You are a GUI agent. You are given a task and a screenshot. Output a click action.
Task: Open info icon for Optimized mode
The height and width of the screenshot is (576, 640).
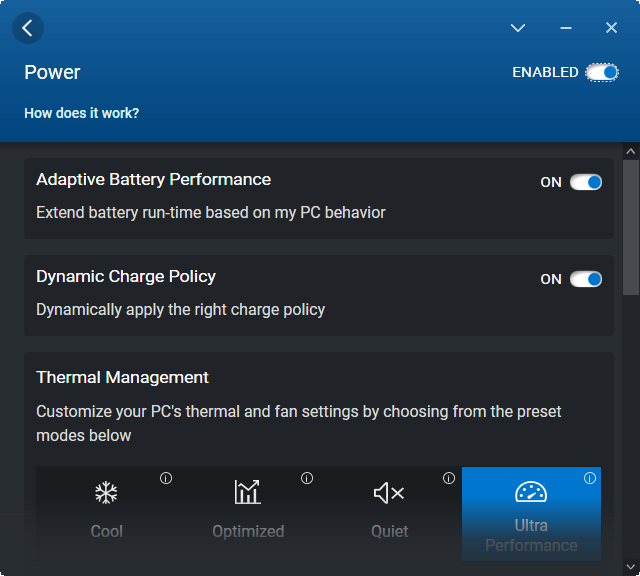pyautogui.click(x=307, y=478)
